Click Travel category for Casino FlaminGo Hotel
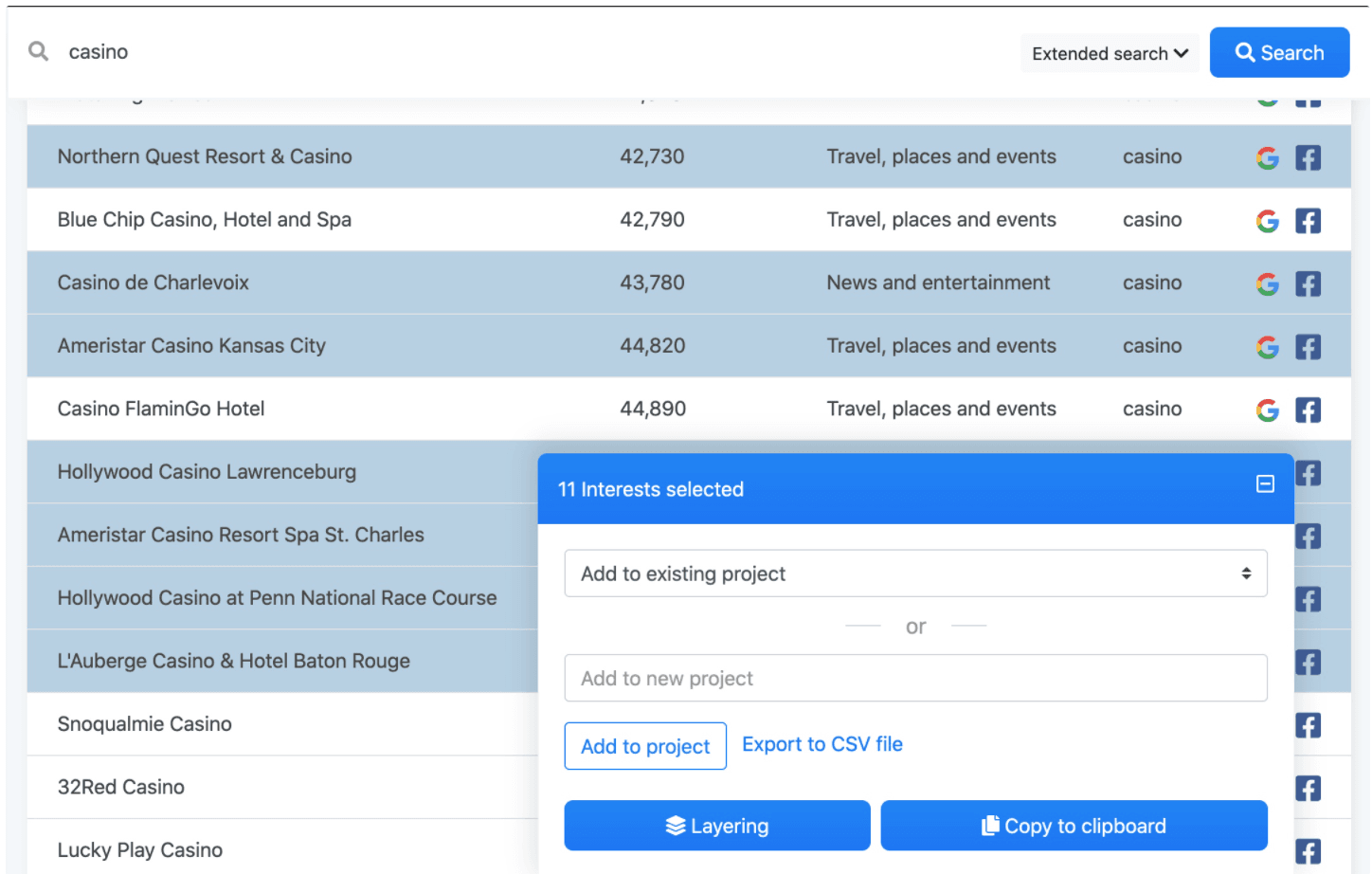Viewport: 1372px width, 874px height. point(941,409)
